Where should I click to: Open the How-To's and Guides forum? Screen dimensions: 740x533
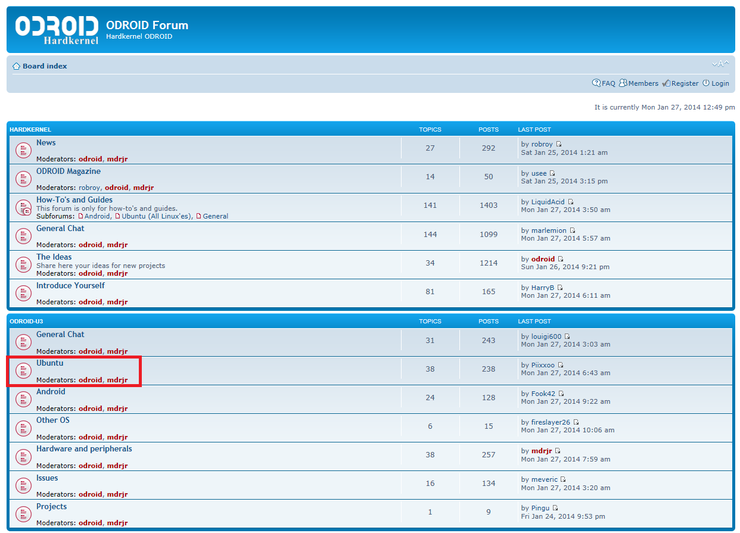click(75, 200)
